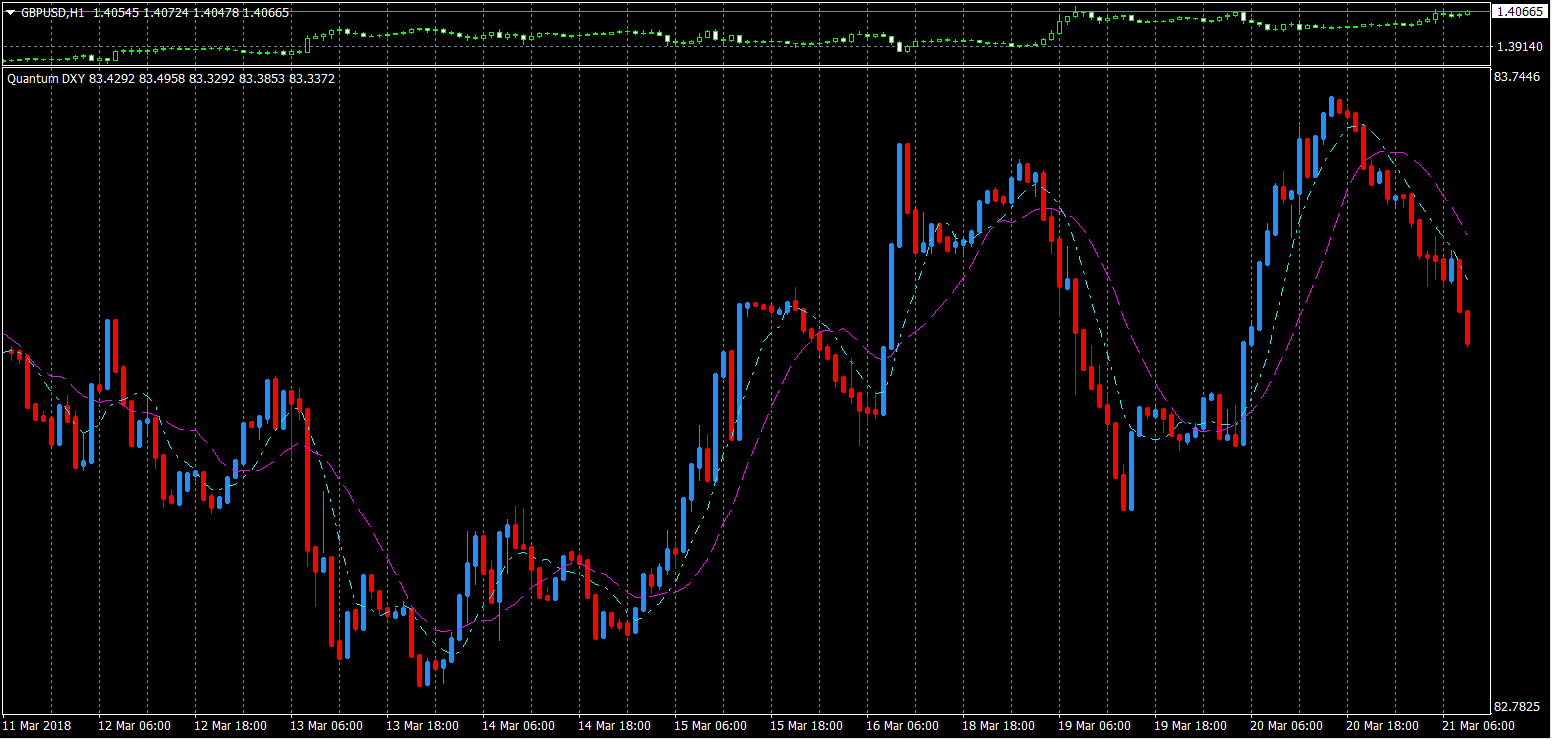This screenshot has width=1552, height=740.
Task: Click the 15 Mar 06:00 time label
Action: [710, 725]
